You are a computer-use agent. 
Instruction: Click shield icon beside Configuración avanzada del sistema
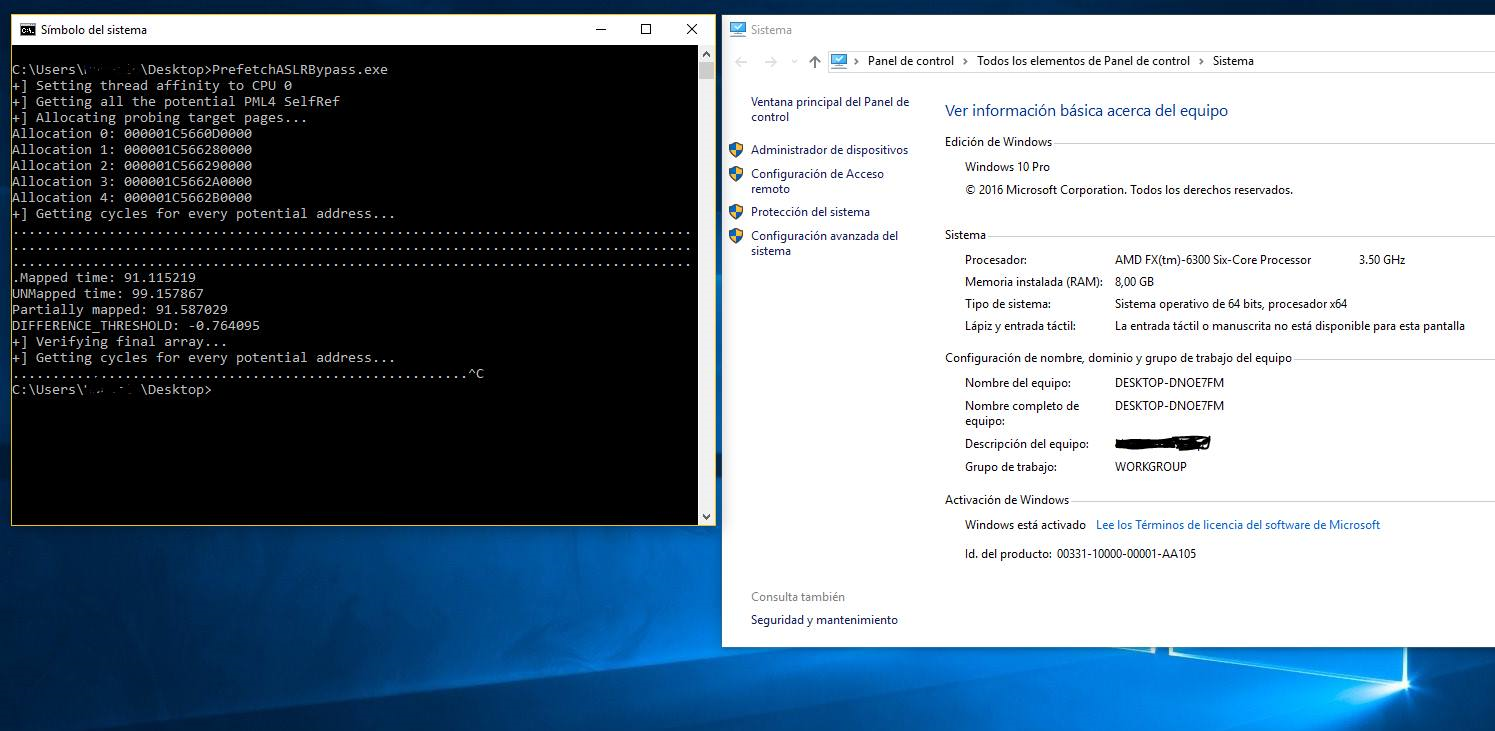[x=736, y=236]
